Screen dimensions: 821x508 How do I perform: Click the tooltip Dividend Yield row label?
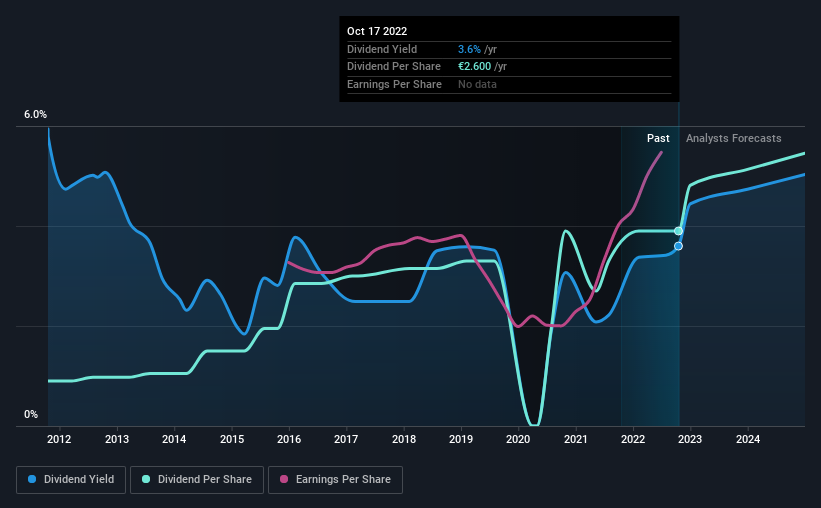coord(382,49)
